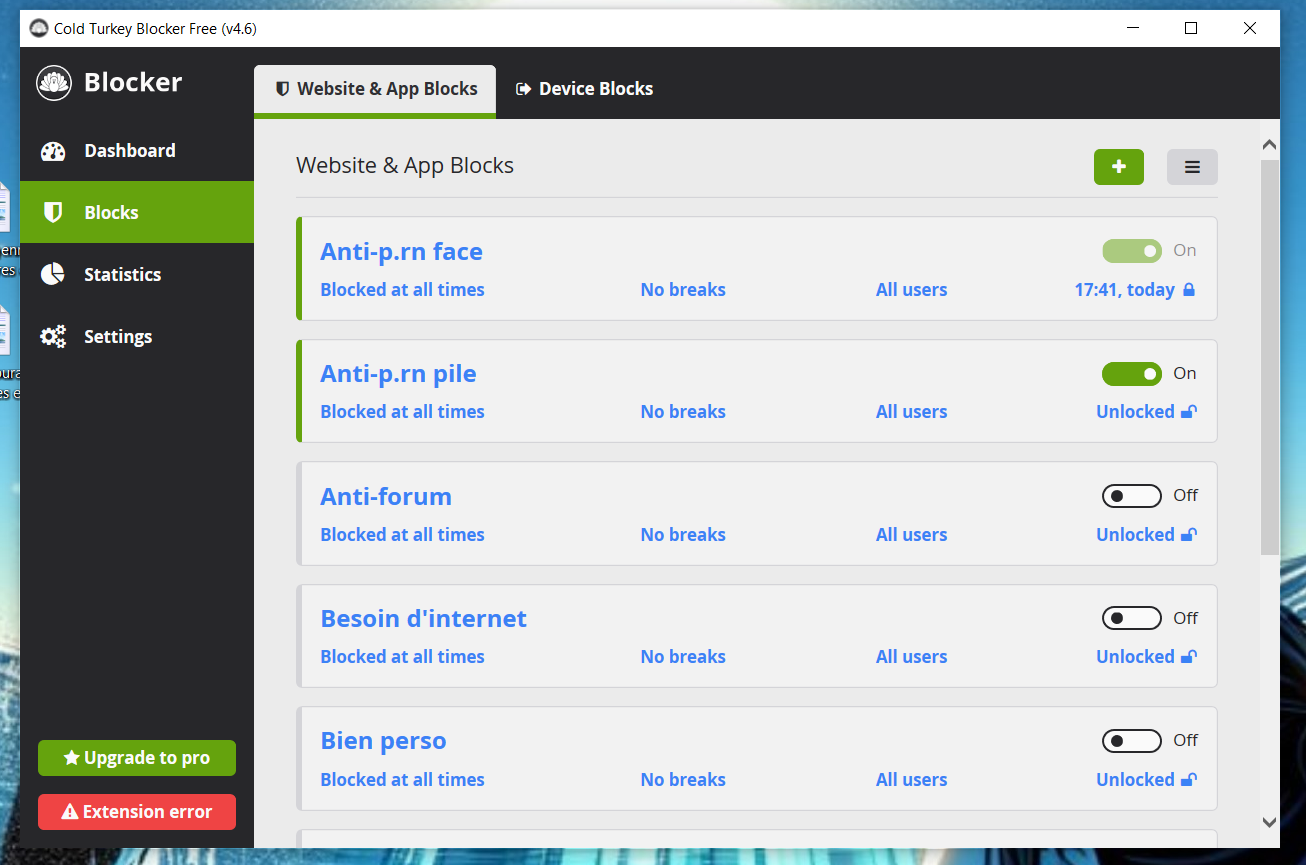Change 'All users' for Anti-forum
Image resolution: width=1306 pixels, height=865 pixels.
pos(911,535)
